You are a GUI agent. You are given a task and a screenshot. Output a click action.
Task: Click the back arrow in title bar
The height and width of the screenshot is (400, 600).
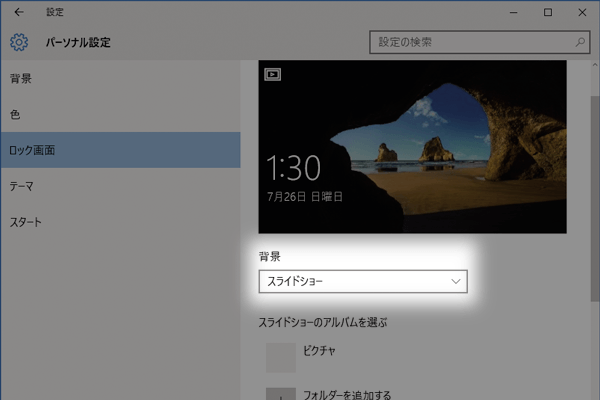click(x=19, y=12)
